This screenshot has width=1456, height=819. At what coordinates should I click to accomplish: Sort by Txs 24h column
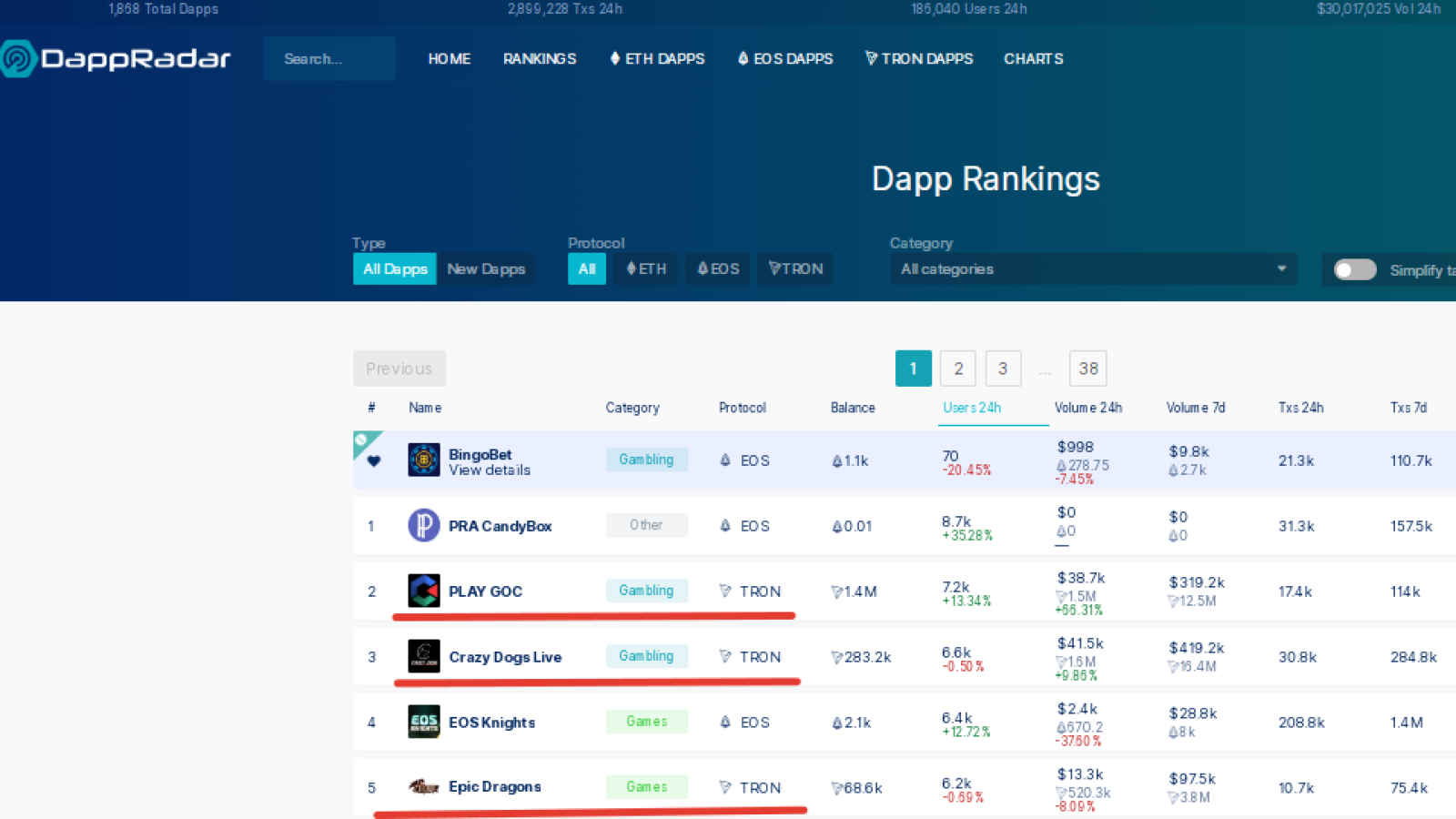[x=1301, y=408]
